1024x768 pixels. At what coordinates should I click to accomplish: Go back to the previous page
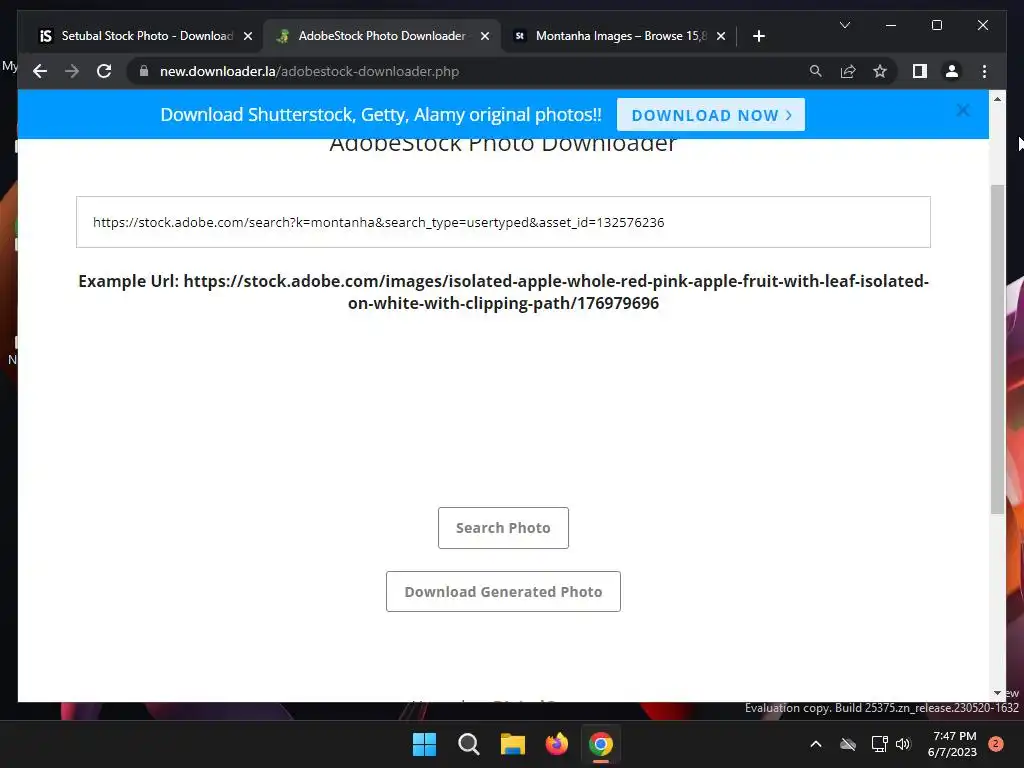(x=40, y=71)
